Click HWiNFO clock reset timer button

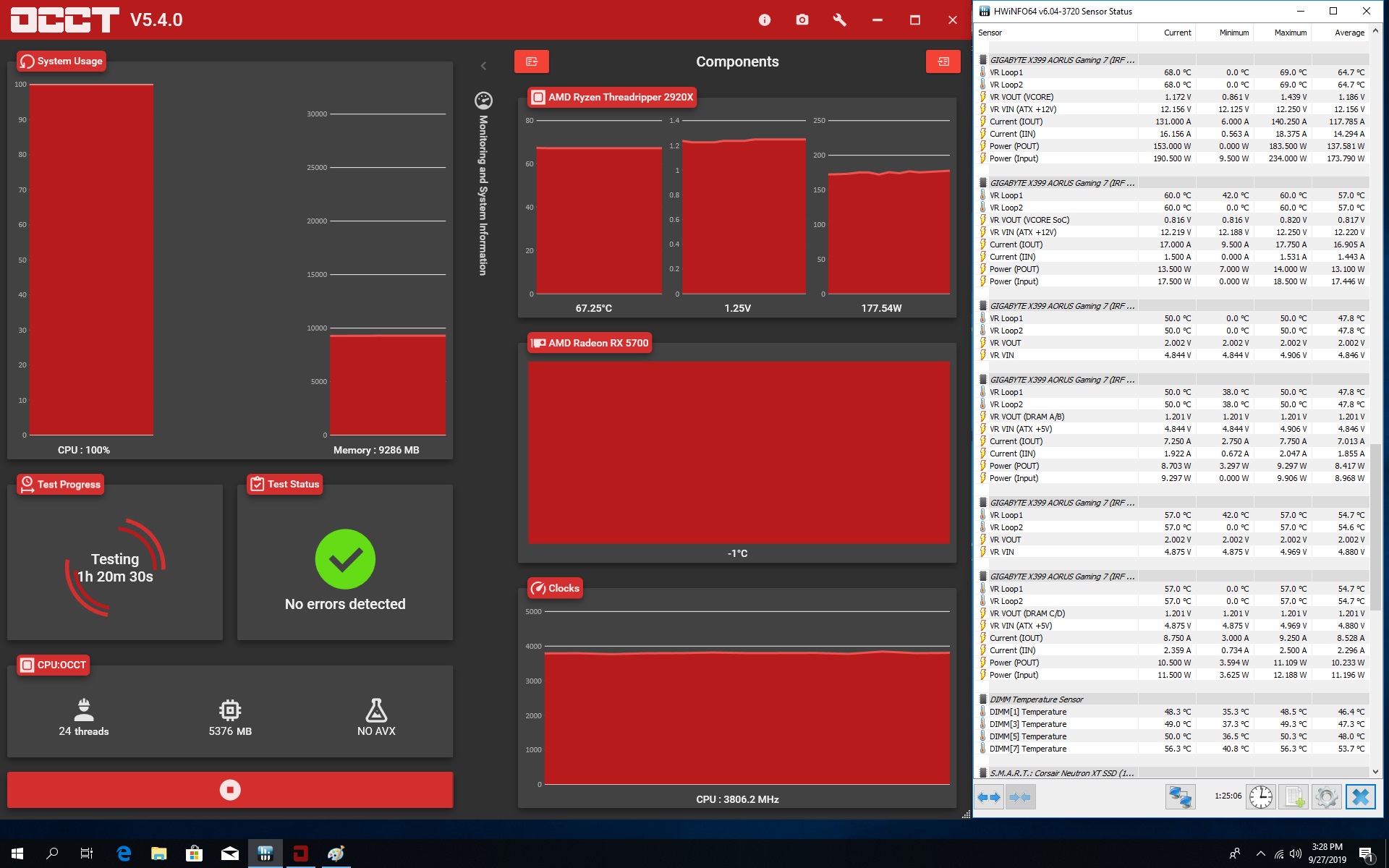tap(1261, 797)
